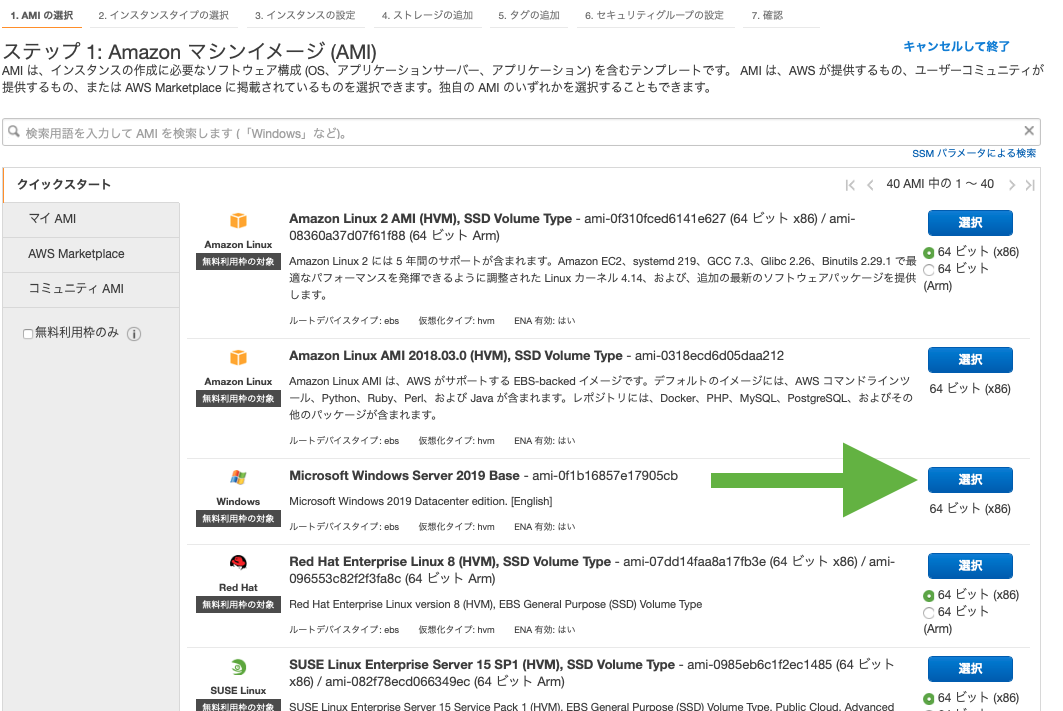This screenshot has width=1063, height=711.
Task: Select 64-bit x86 for Red Hat Enterprise Linux
Action: pos(929,596)
